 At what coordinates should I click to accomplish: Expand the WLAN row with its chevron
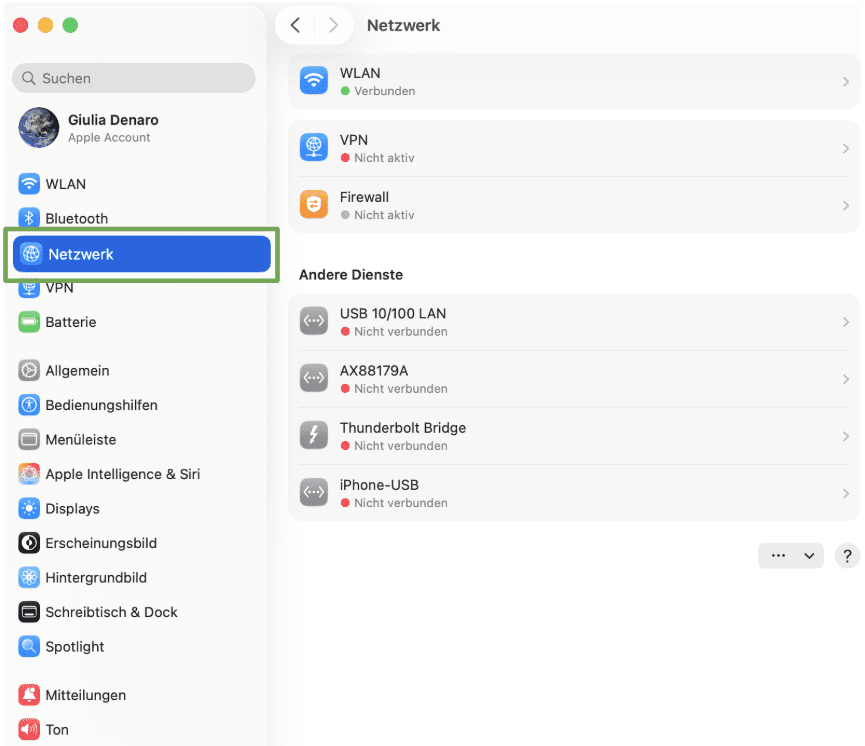pos(846,81)
